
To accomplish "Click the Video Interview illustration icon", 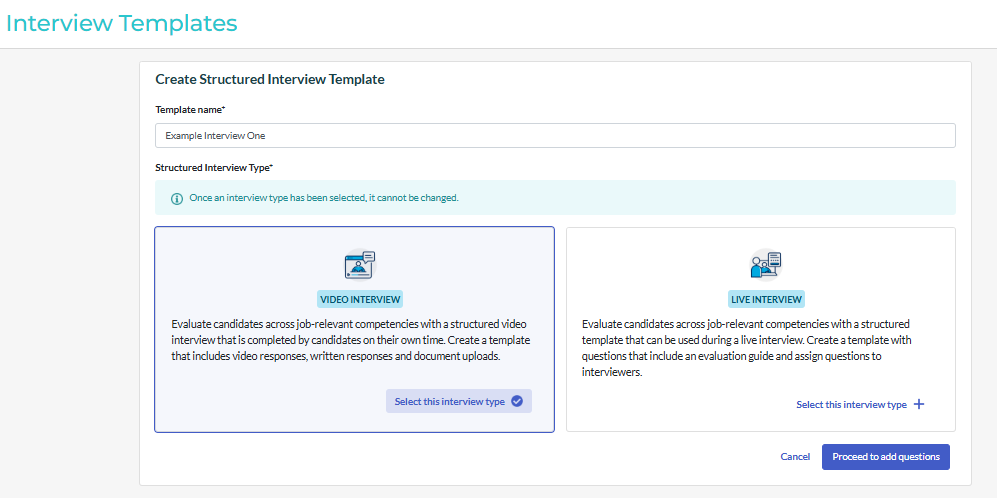I will tap(360, 265).
